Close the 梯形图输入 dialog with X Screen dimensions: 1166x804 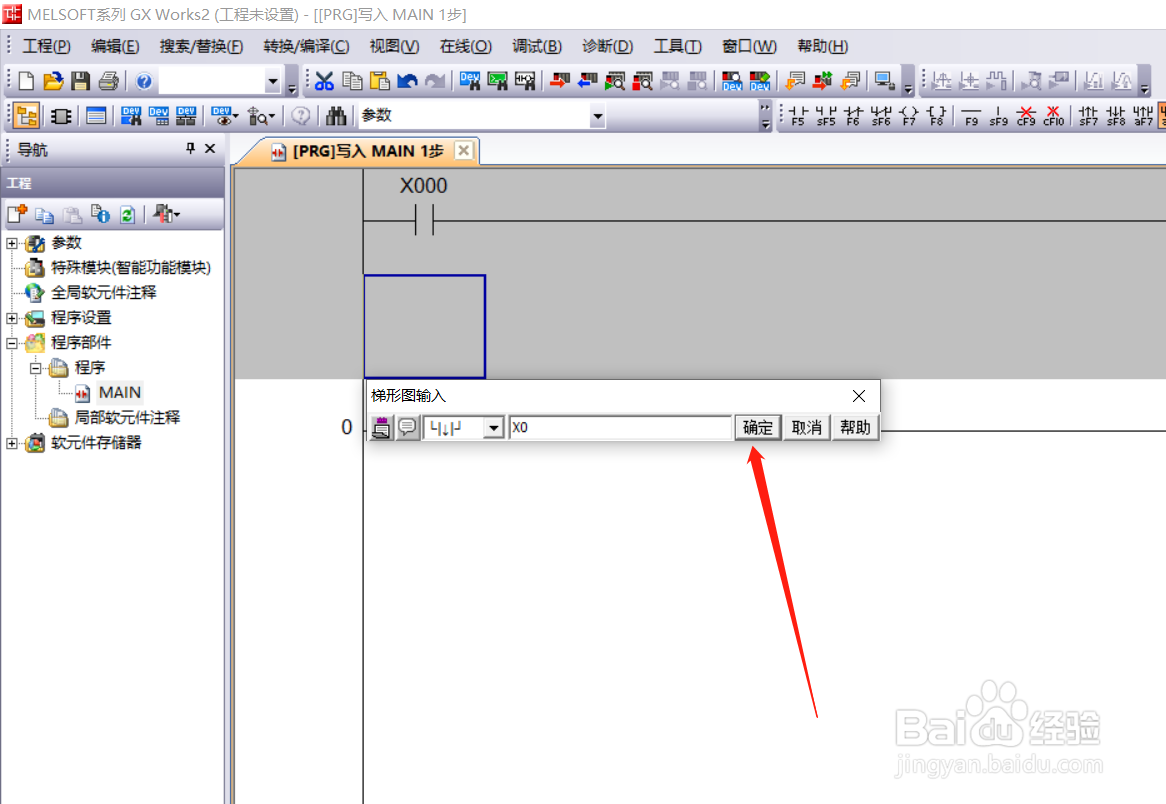(x=858, y=396)
